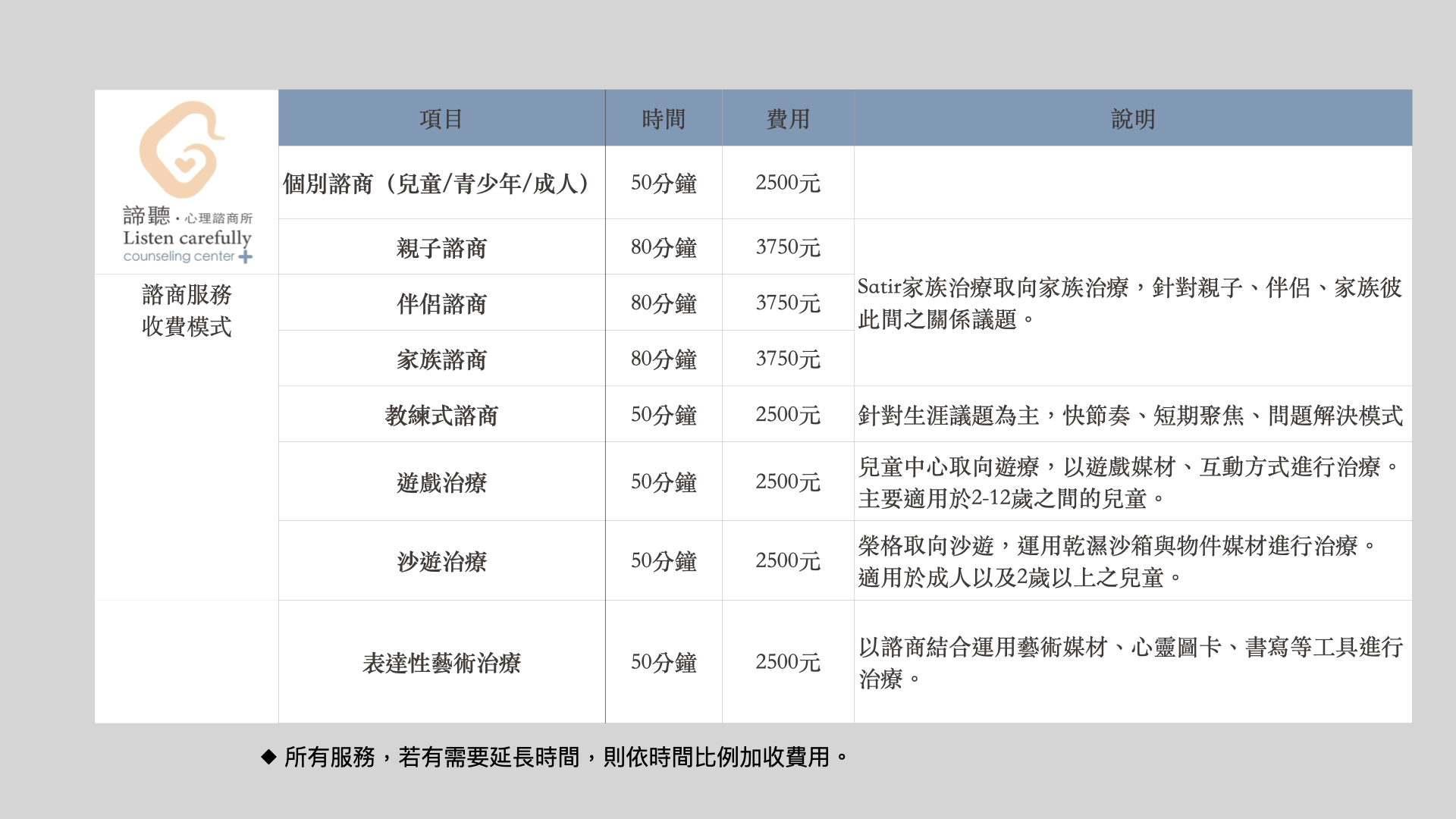The width and height of the screenshot is (1456, 819).
Task: Click the 說明 column header
Action: (x=1133, y=119)
